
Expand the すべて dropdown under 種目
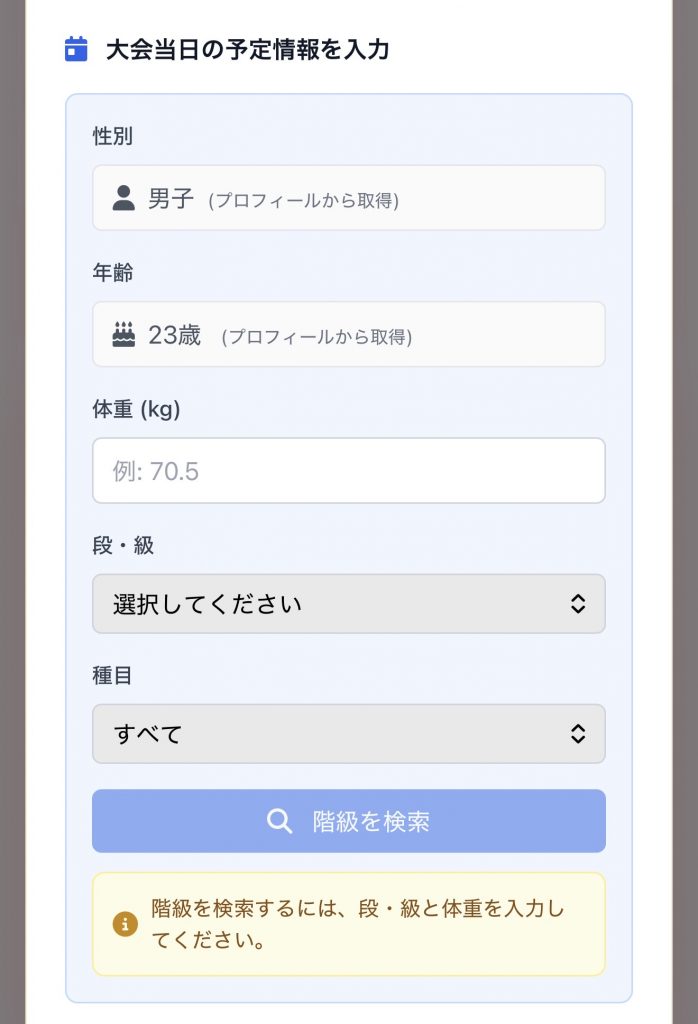coord(348,734)
